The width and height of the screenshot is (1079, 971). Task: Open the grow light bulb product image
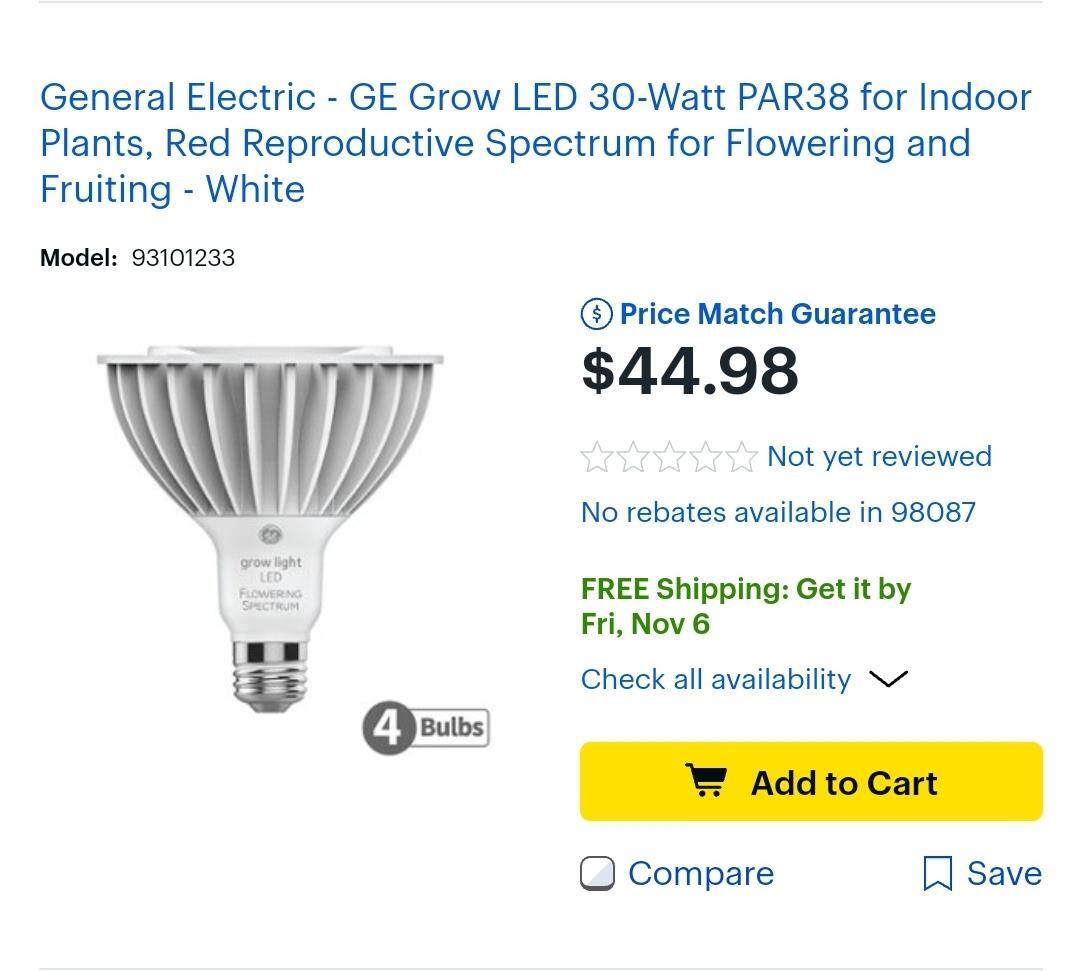coord(270,530)
